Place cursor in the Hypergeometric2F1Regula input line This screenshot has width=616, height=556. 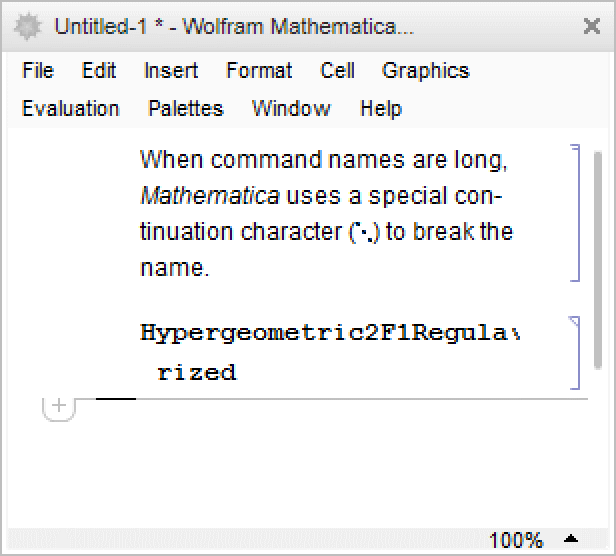coord(328,333)
